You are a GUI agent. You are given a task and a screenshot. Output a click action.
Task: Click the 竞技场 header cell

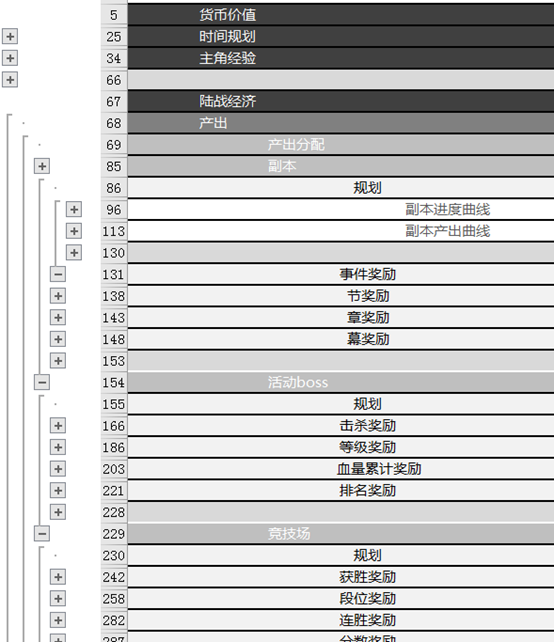coord(341,533)
